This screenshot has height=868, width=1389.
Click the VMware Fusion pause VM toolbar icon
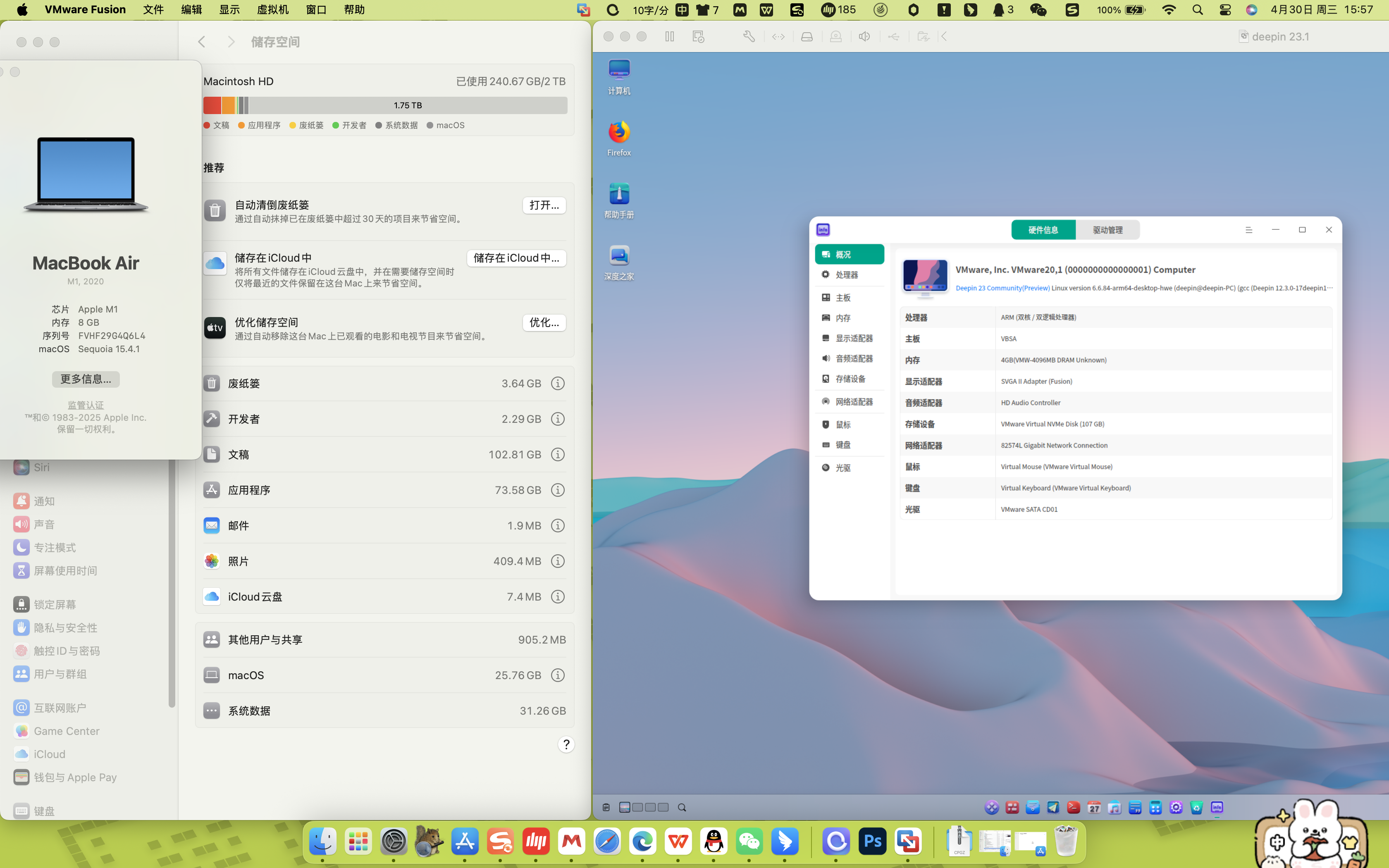[669, 37]
